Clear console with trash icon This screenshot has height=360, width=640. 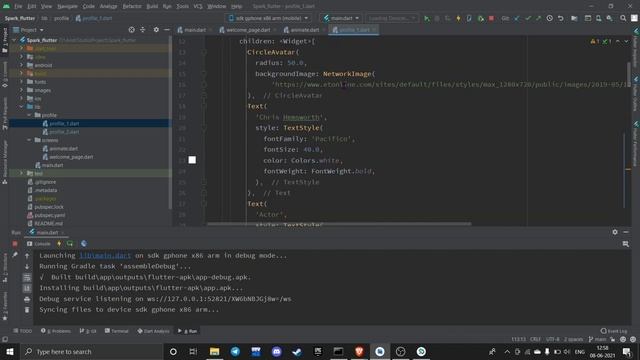tap(27, 310)
